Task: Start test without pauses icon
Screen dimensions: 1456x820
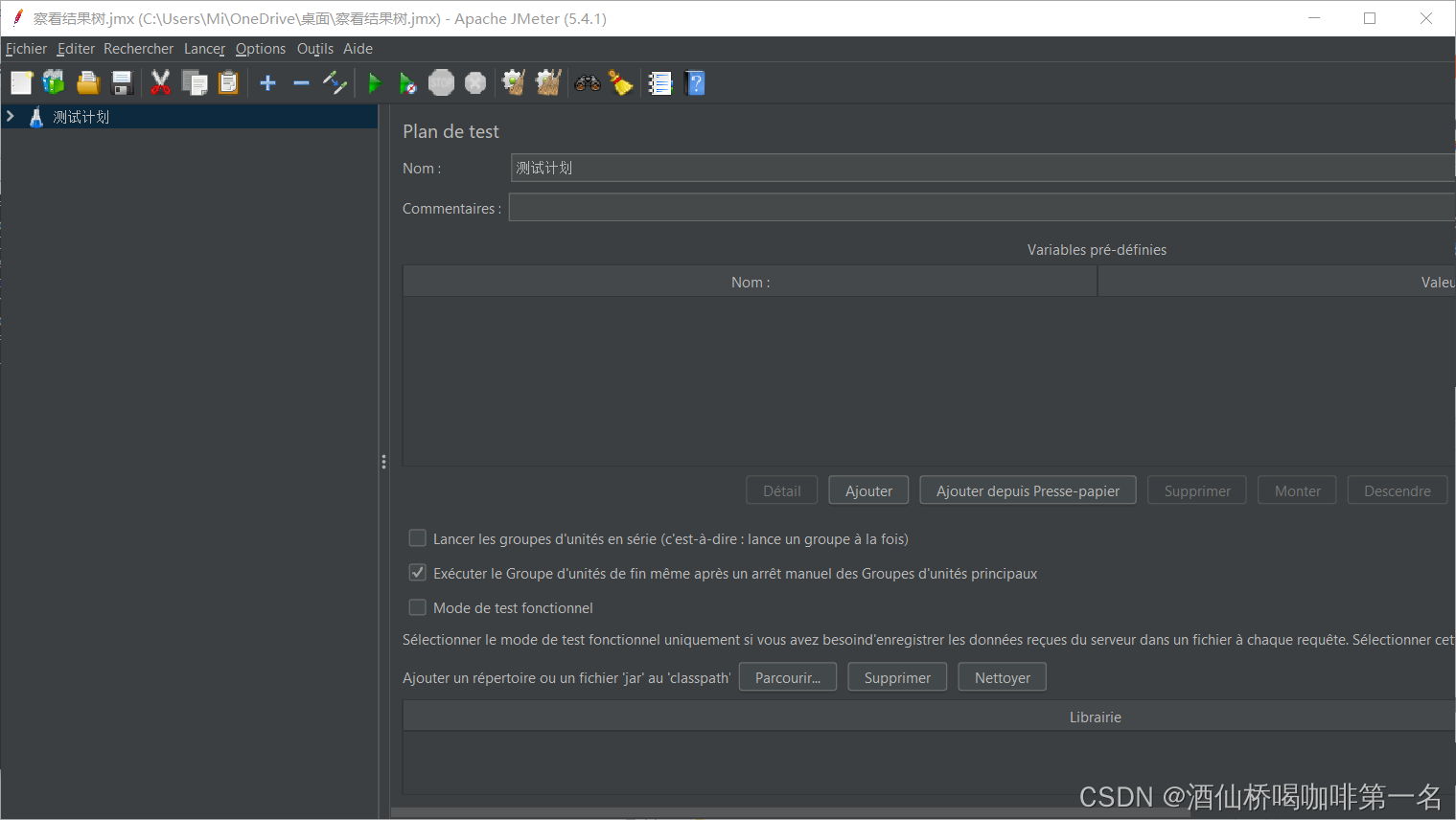Action: [x=407, y=83]
